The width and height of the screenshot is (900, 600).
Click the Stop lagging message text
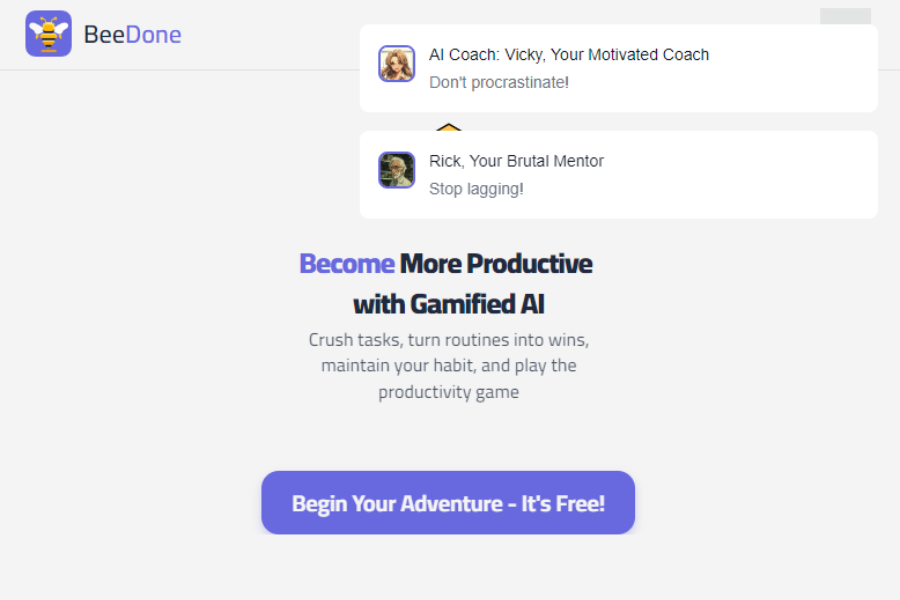[476, 189]
